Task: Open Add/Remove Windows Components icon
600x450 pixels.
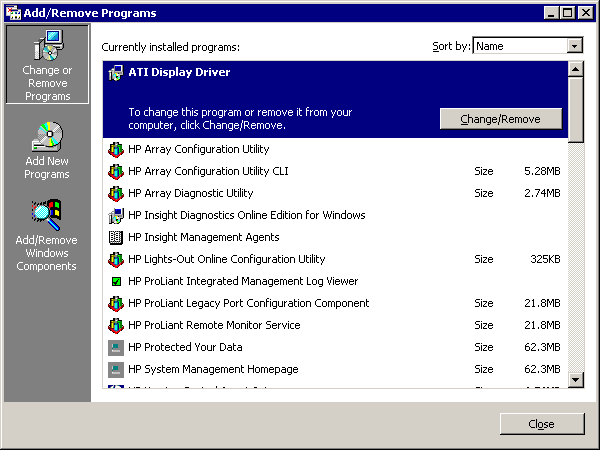Action: tap(47, 214)
